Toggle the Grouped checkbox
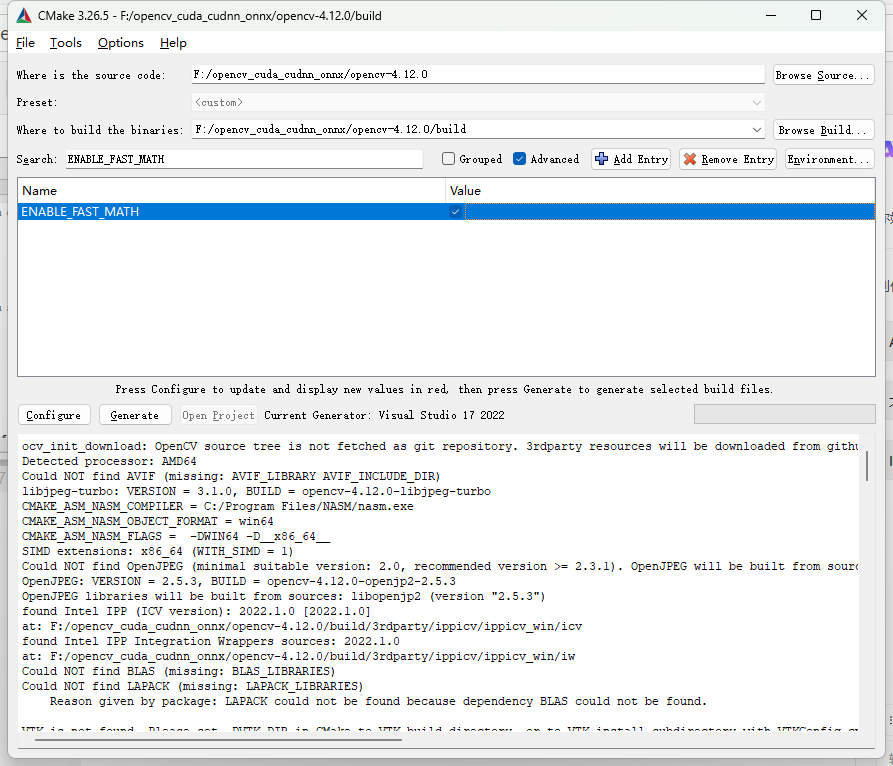The image size is (893, 766). [449, 159]
